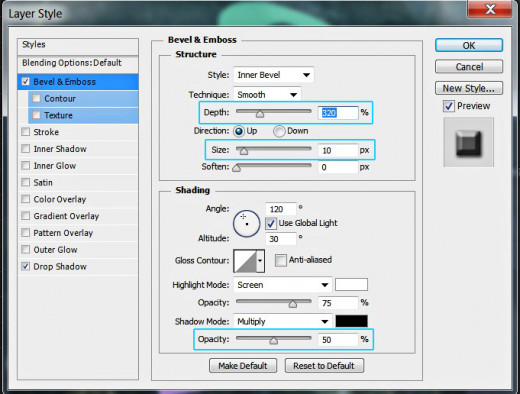
Task: Enable the Pattern Overlay checkbox
Action: (x=26, y=233)
